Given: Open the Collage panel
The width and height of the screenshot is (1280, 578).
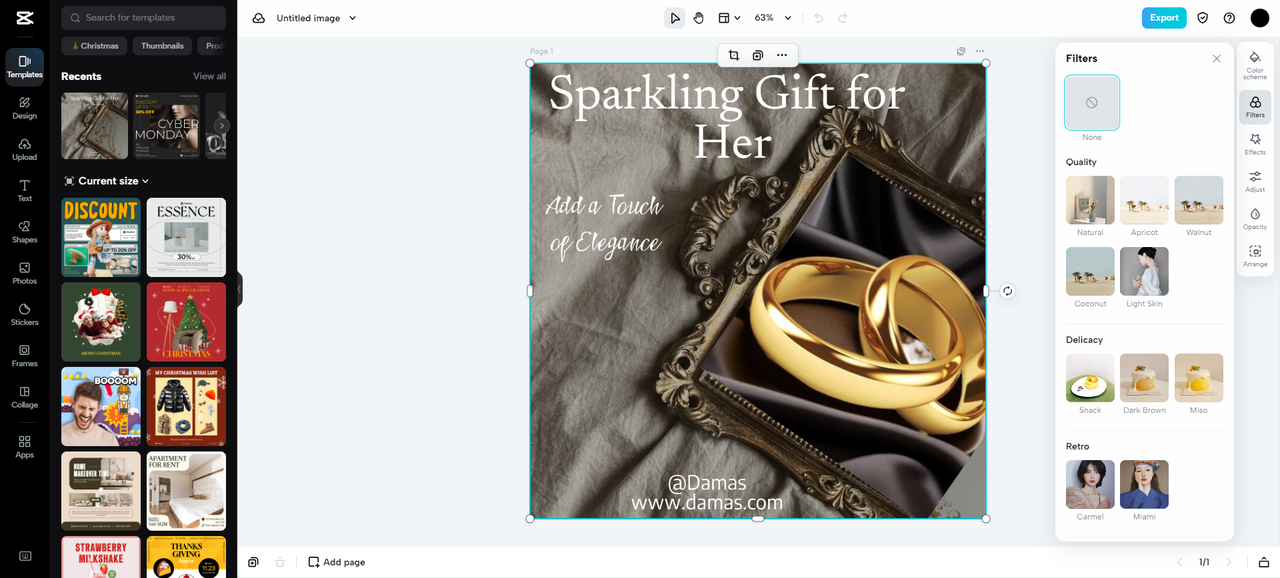Looking at the screenshot, I should click(25, 397).
